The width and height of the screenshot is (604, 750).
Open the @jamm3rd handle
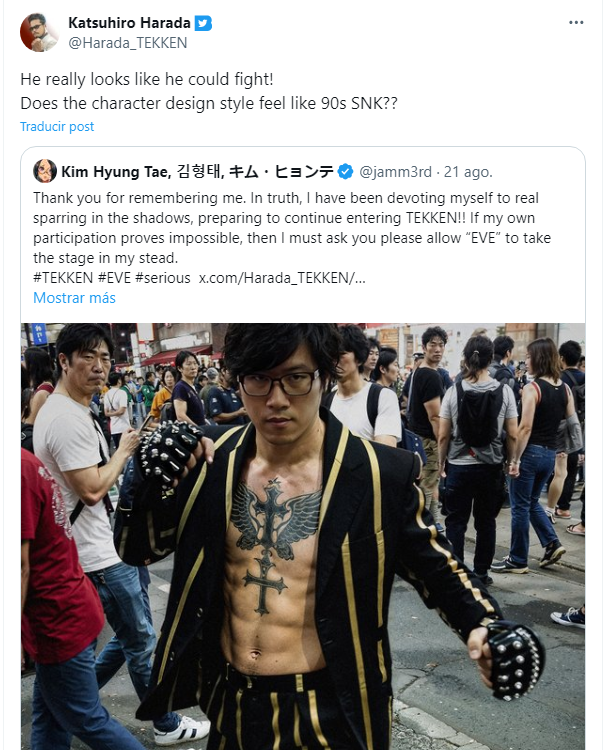pyautogui.click(x=395, y=172)
